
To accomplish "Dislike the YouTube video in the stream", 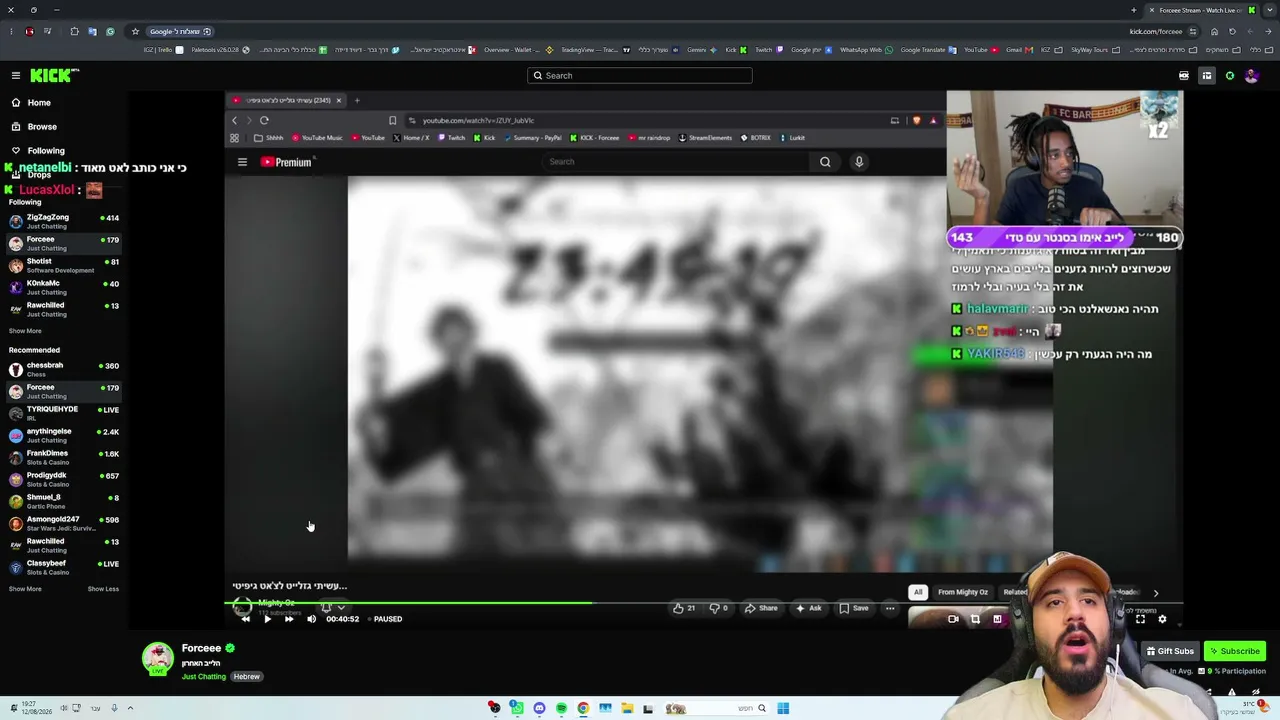I will click(718, 608).
